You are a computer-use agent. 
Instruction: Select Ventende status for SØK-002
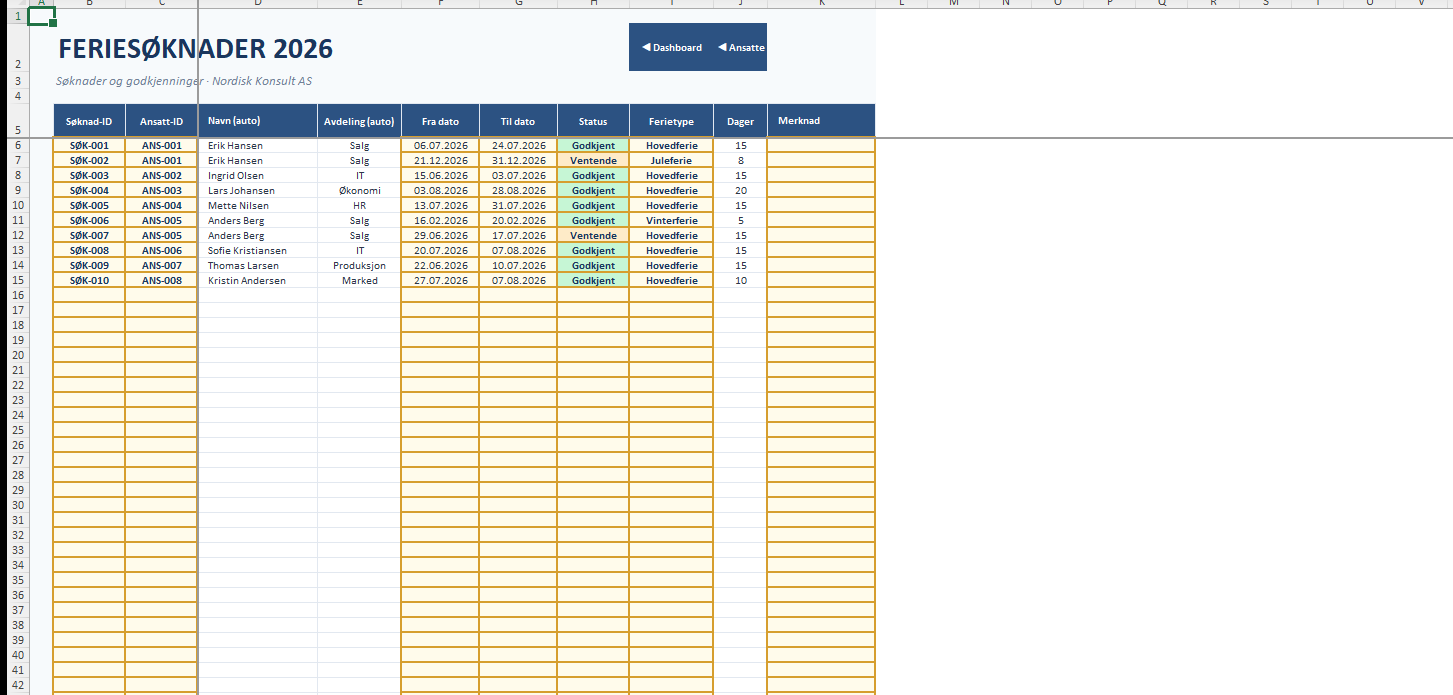pos(593,161)
